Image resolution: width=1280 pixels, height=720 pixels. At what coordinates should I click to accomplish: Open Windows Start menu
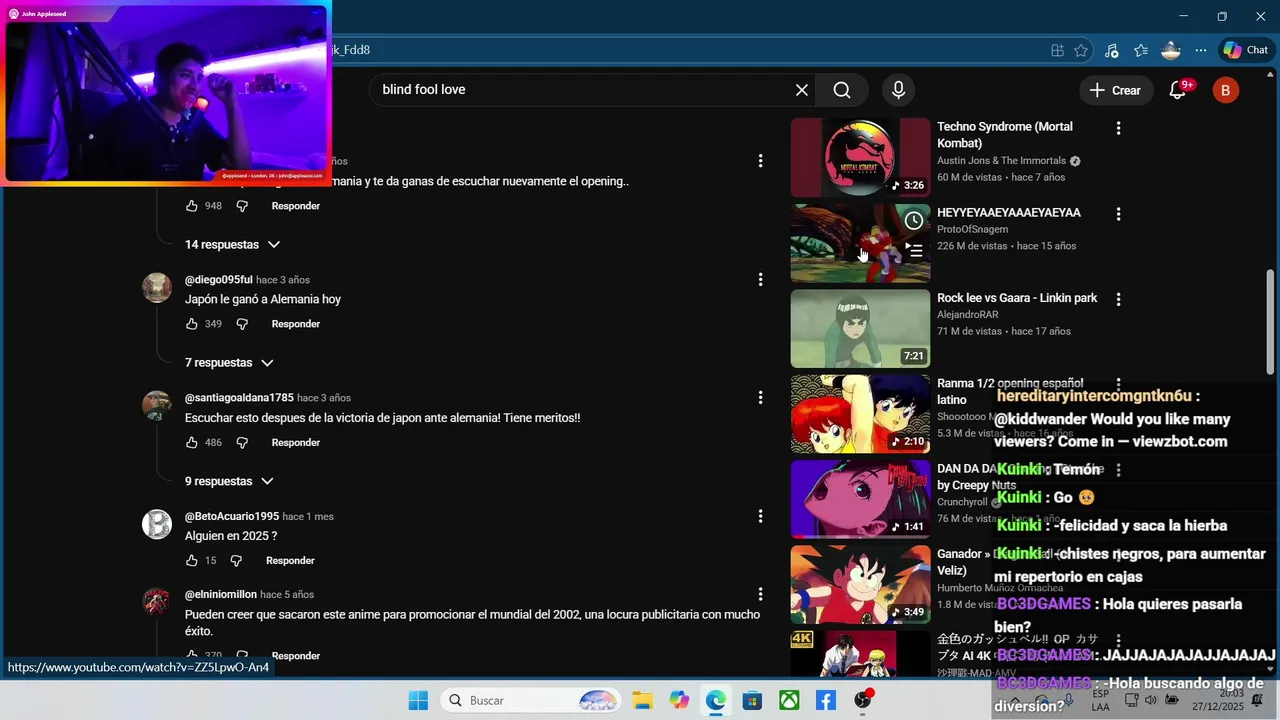coord(418,700)
